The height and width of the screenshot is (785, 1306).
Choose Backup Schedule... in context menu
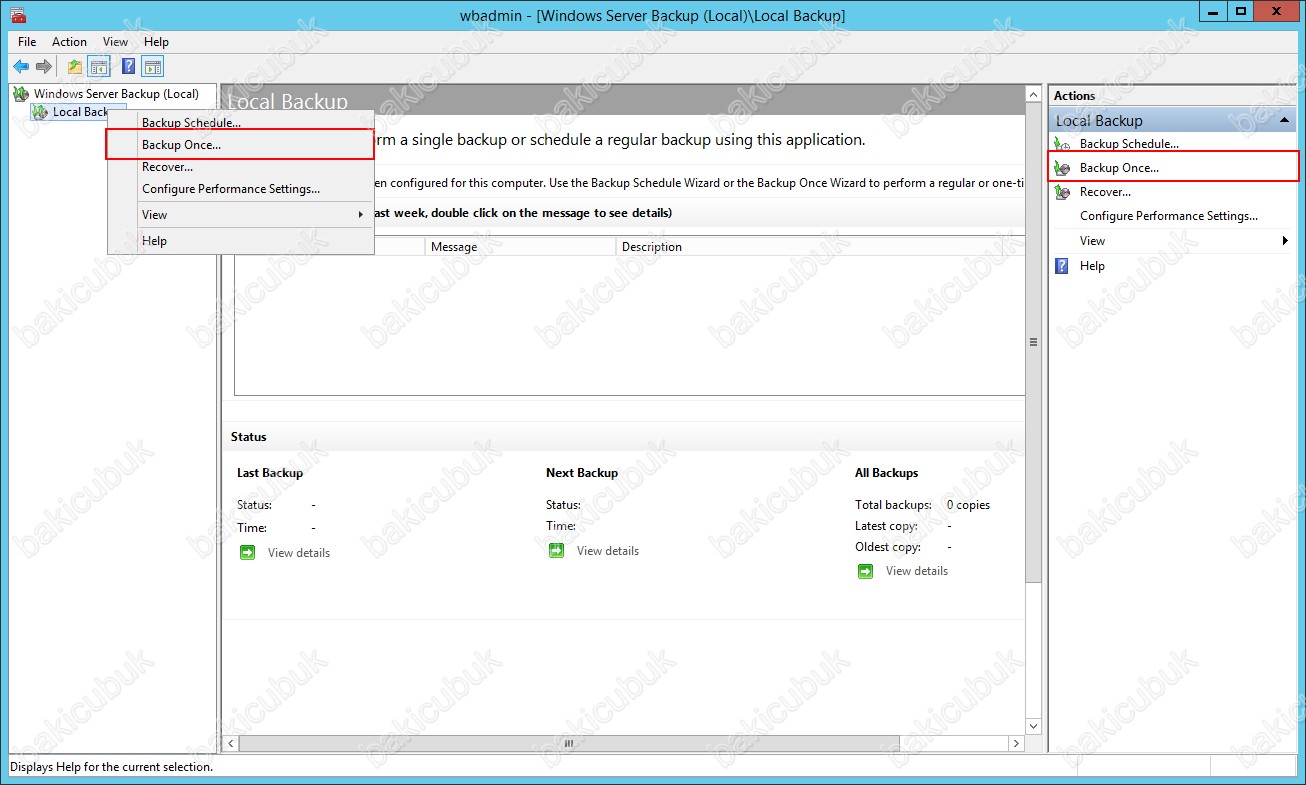tap(241, 123)
